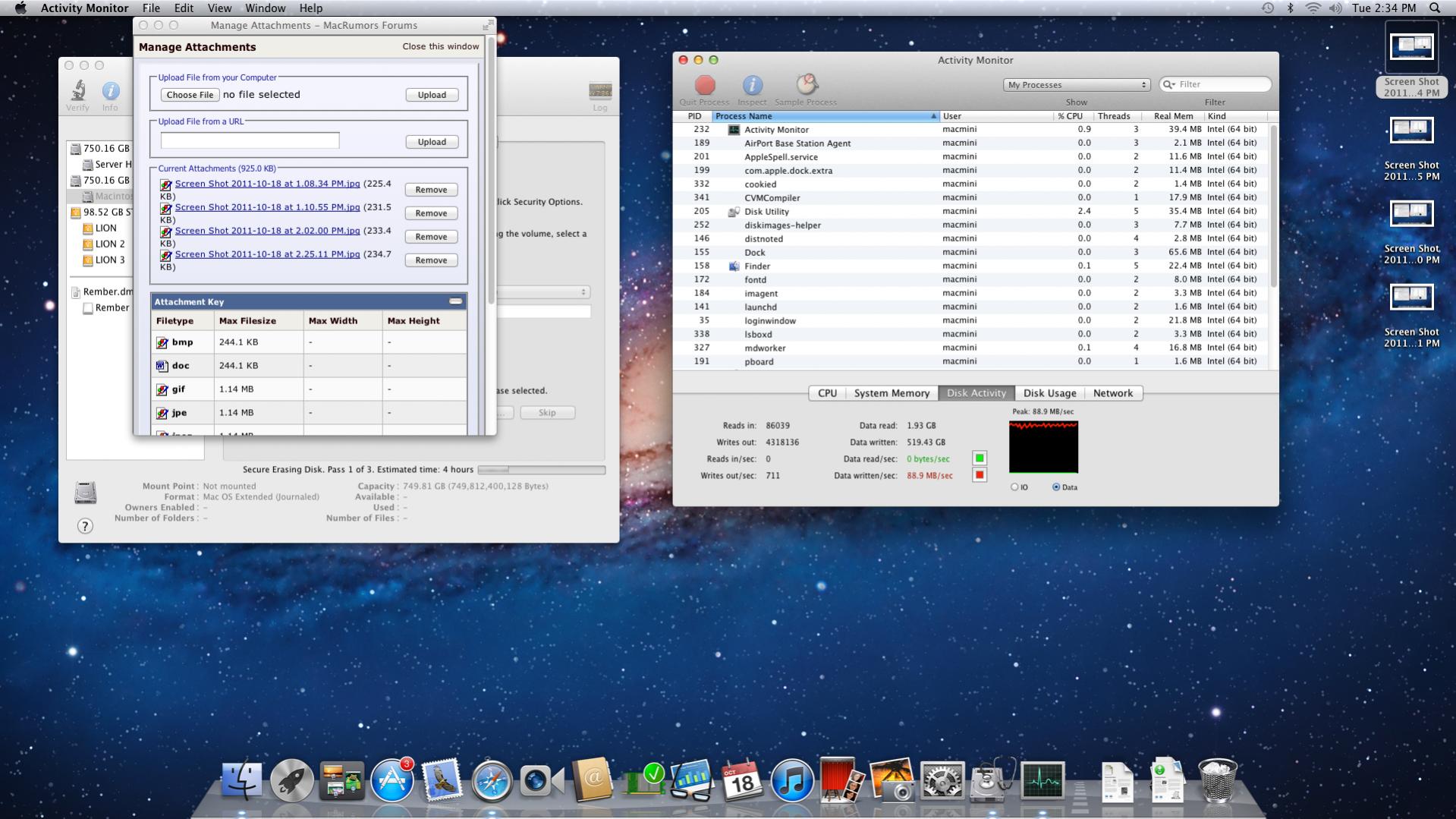Click the green data read color swatch
Screen dimensions: 1456x819
coord(980,458)
